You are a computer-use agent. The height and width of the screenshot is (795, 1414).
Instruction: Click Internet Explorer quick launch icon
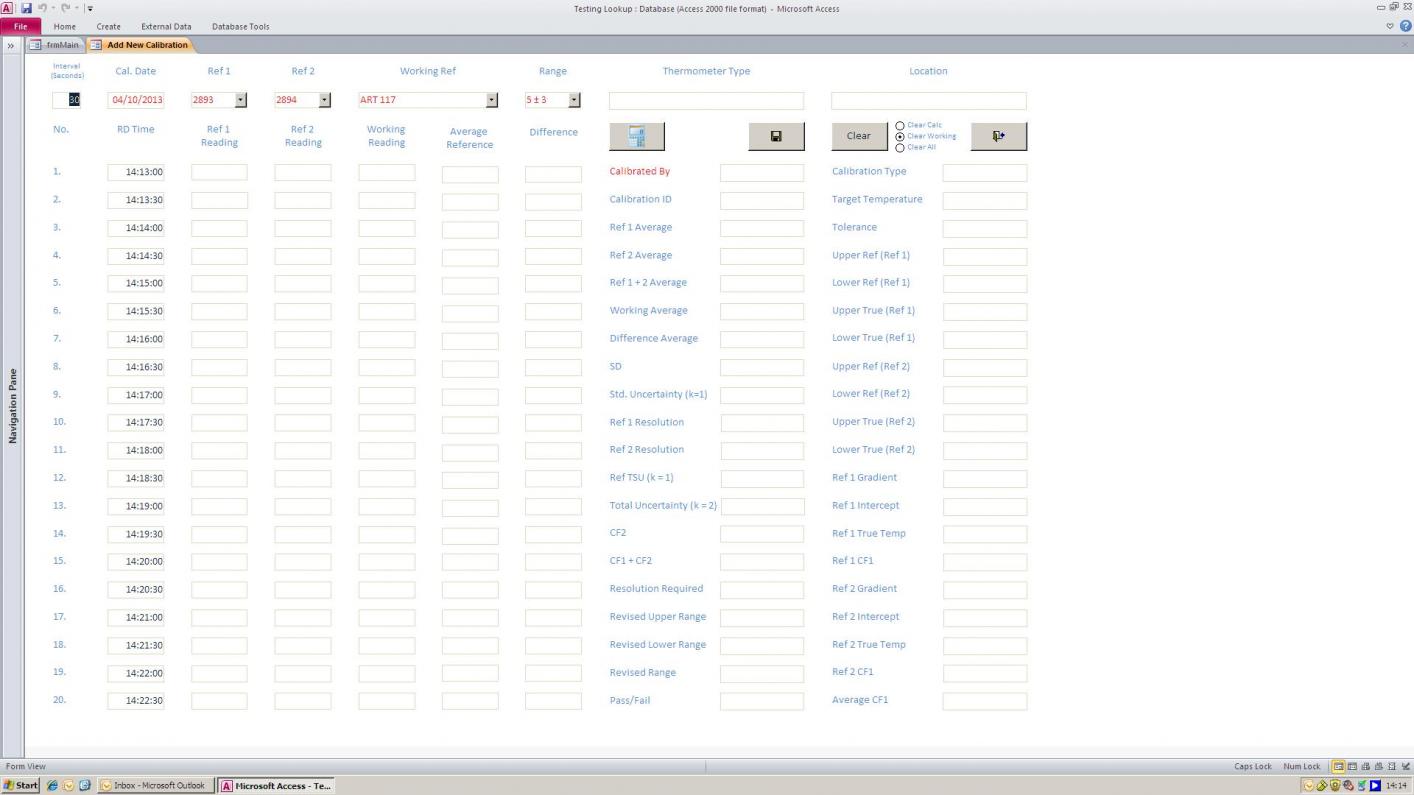(52, 785)
